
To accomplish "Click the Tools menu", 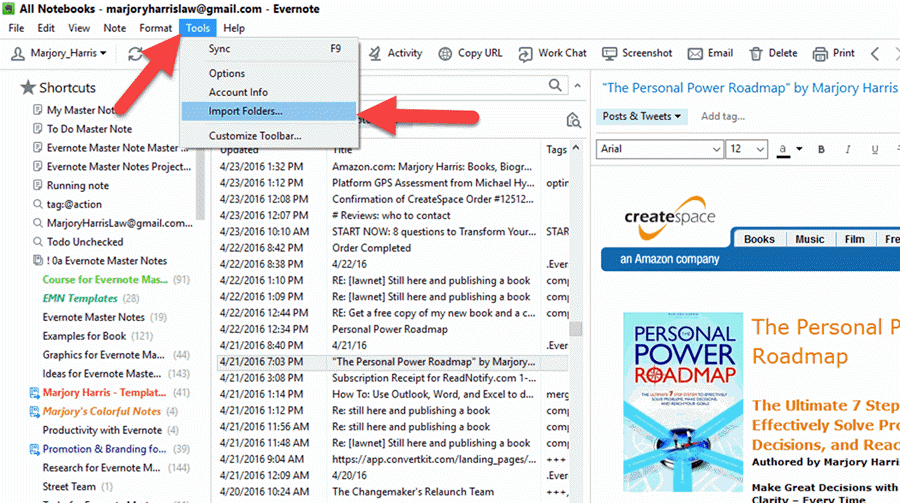I will click(197, 28).
